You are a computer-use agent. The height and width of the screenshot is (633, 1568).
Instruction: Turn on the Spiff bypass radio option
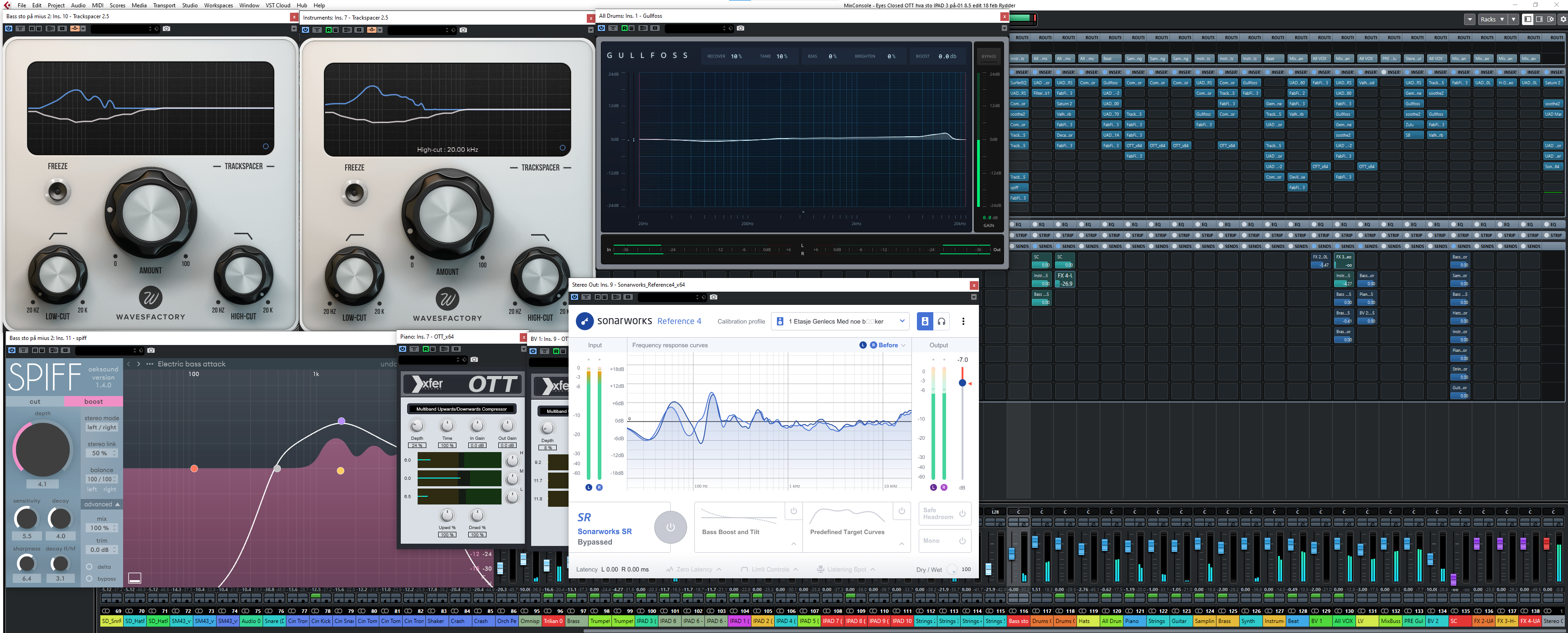89,579
